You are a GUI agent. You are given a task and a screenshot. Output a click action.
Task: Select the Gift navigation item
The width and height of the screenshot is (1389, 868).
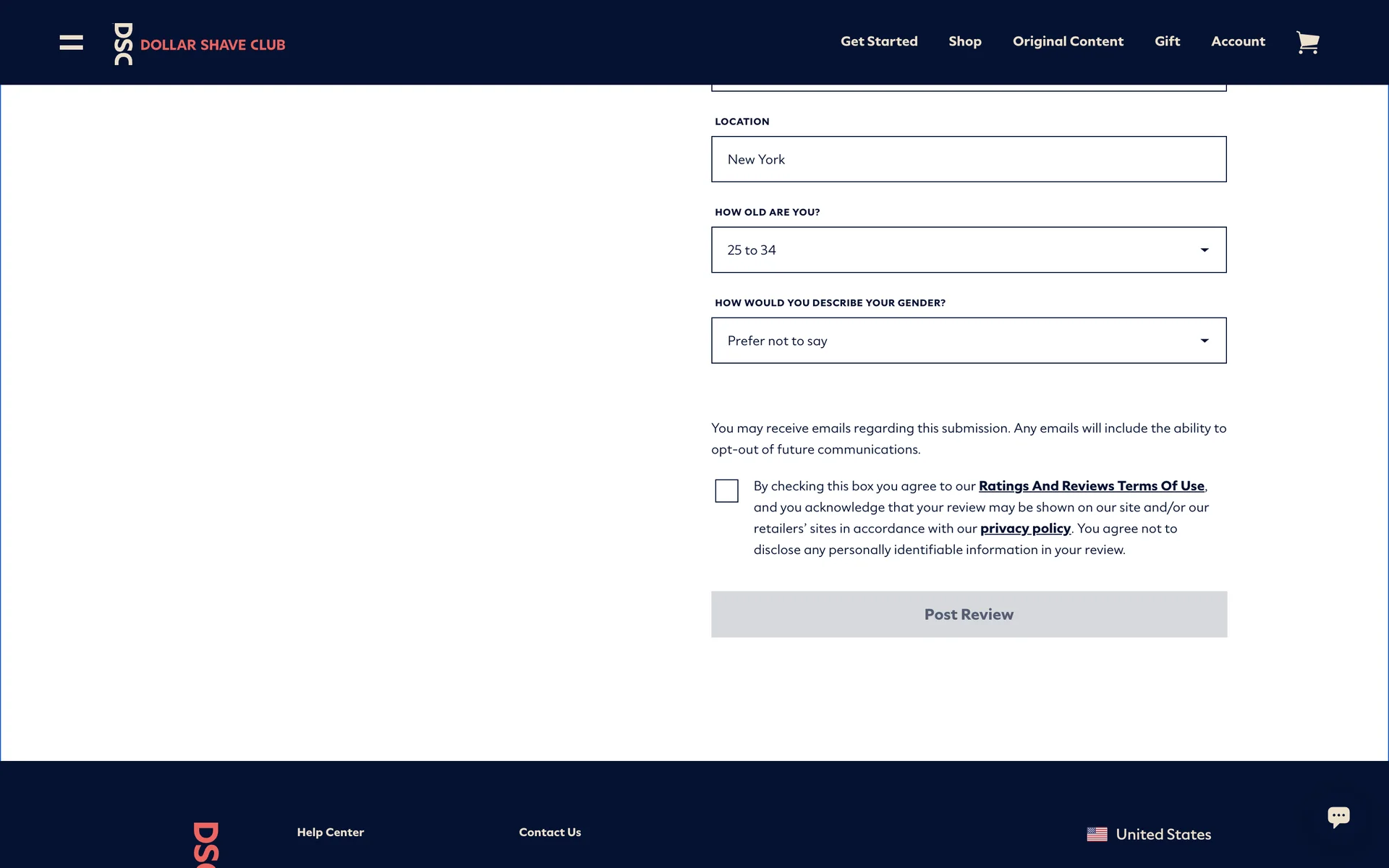coord(1167,42)
